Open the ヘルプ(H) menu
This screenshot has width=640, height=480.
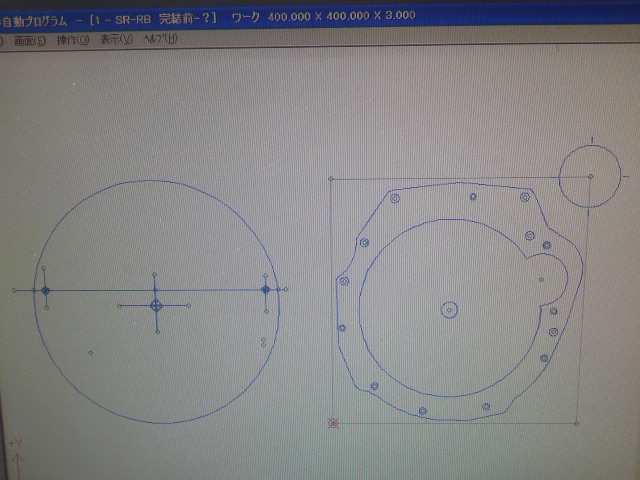[160, 39]
